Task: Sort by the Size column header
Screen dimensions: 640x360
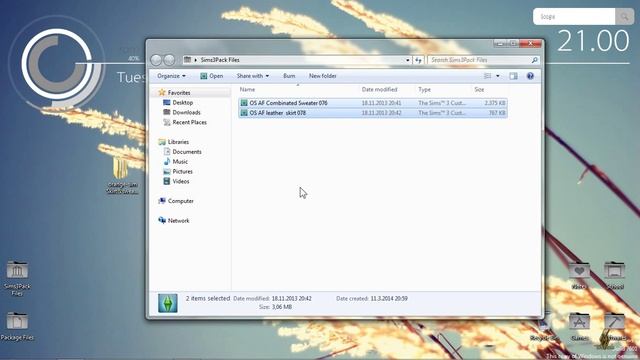Action: 479,89
